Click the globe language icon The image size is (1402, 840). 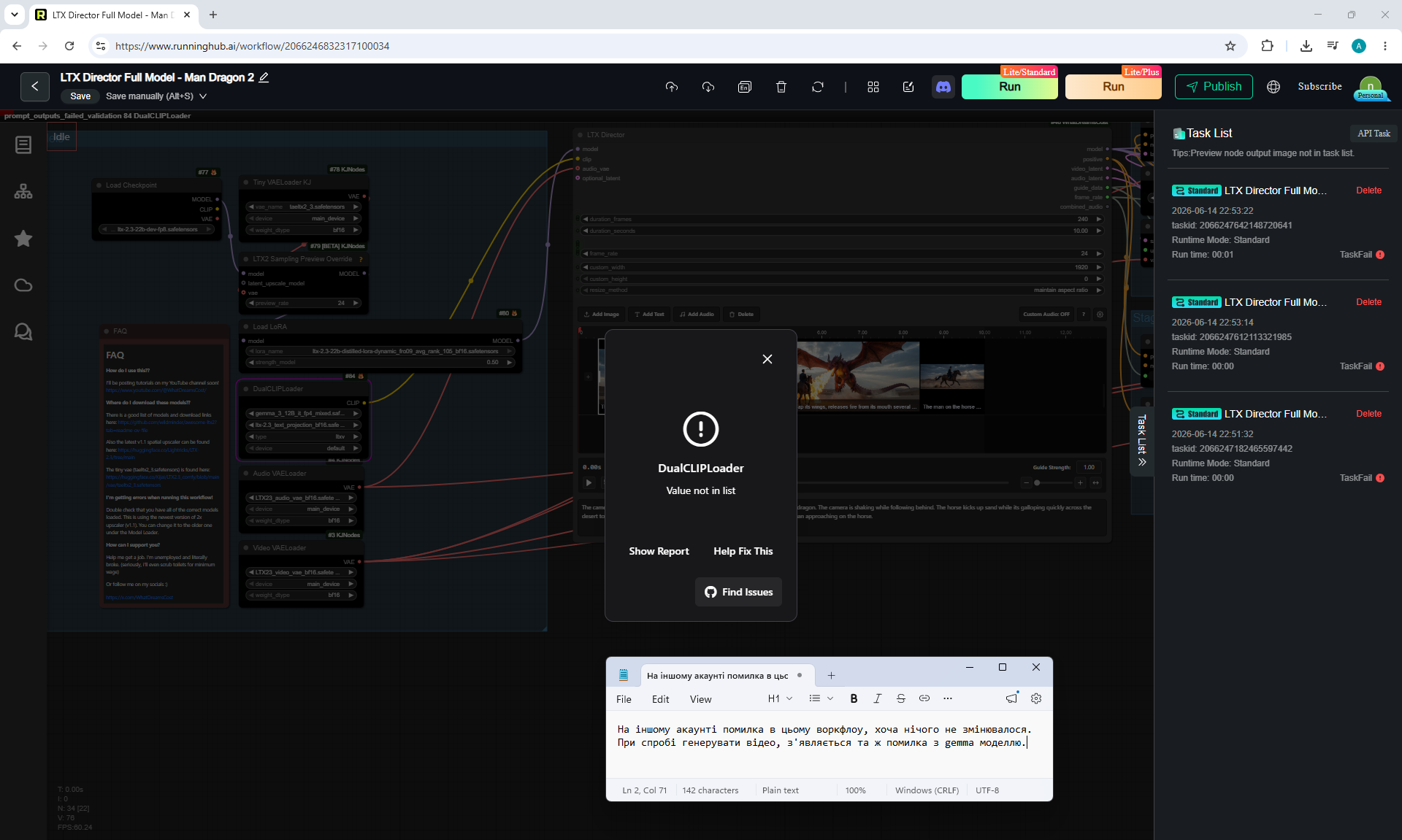[1273, 87]
